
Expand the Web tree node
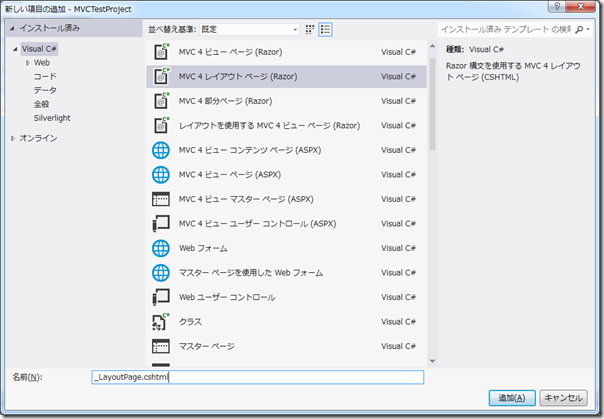point(28,63)
